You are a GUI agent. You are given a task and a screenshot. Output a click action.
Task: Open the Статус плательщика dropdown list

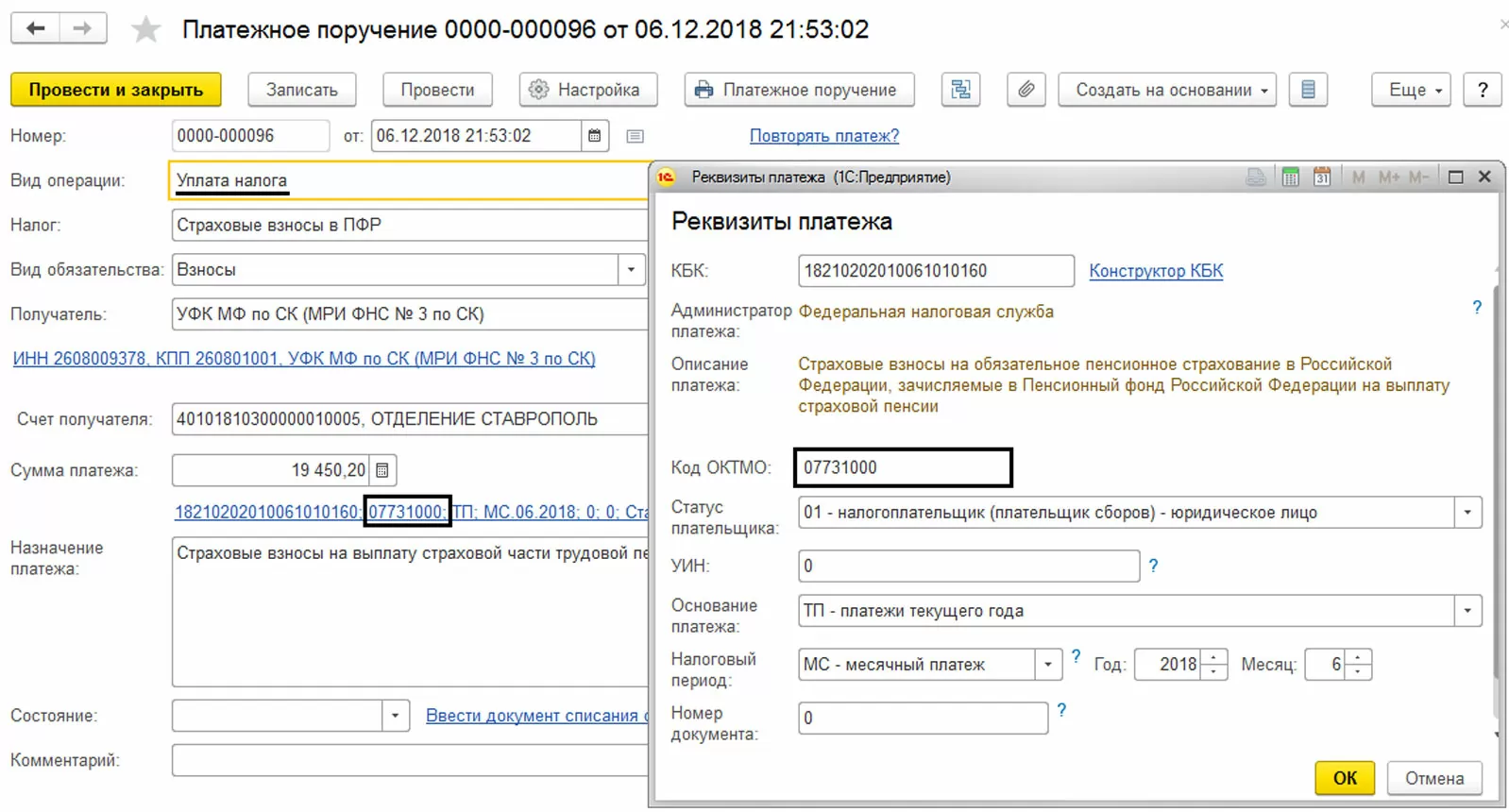click(1467, 513)
